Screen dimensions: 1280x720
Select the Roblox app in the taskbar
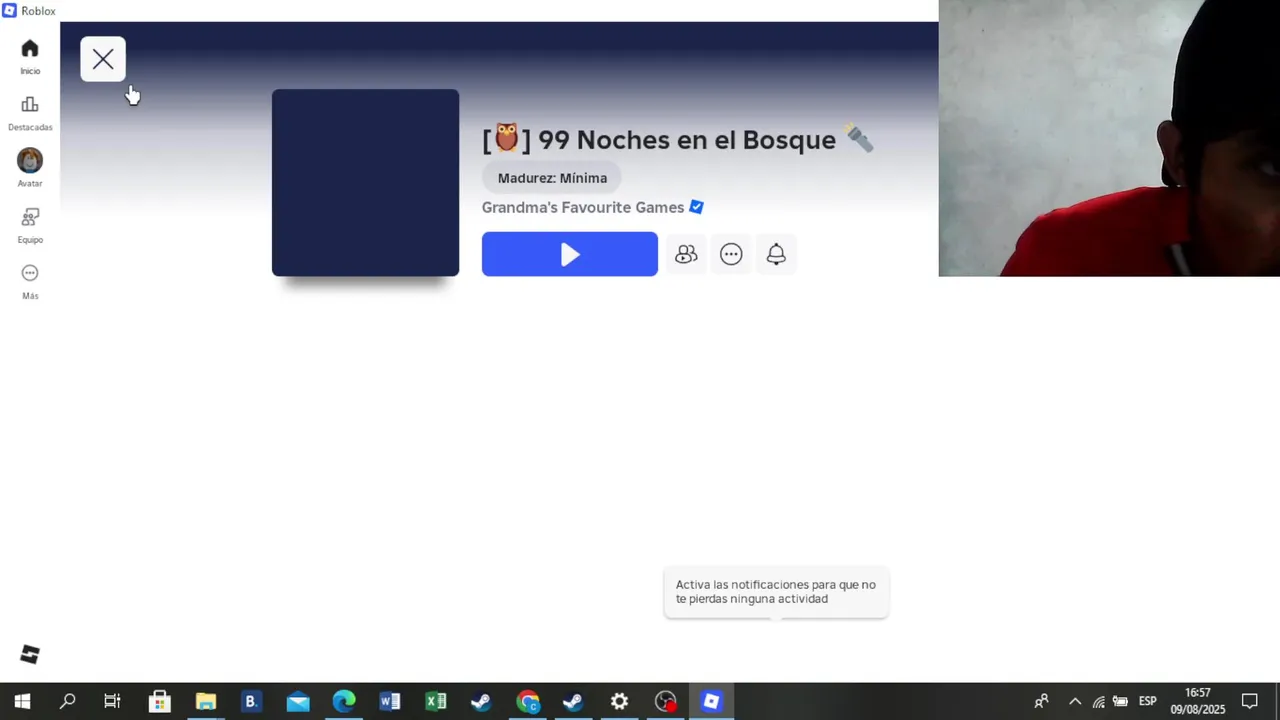pyautogui.click(x=712, y=702)
